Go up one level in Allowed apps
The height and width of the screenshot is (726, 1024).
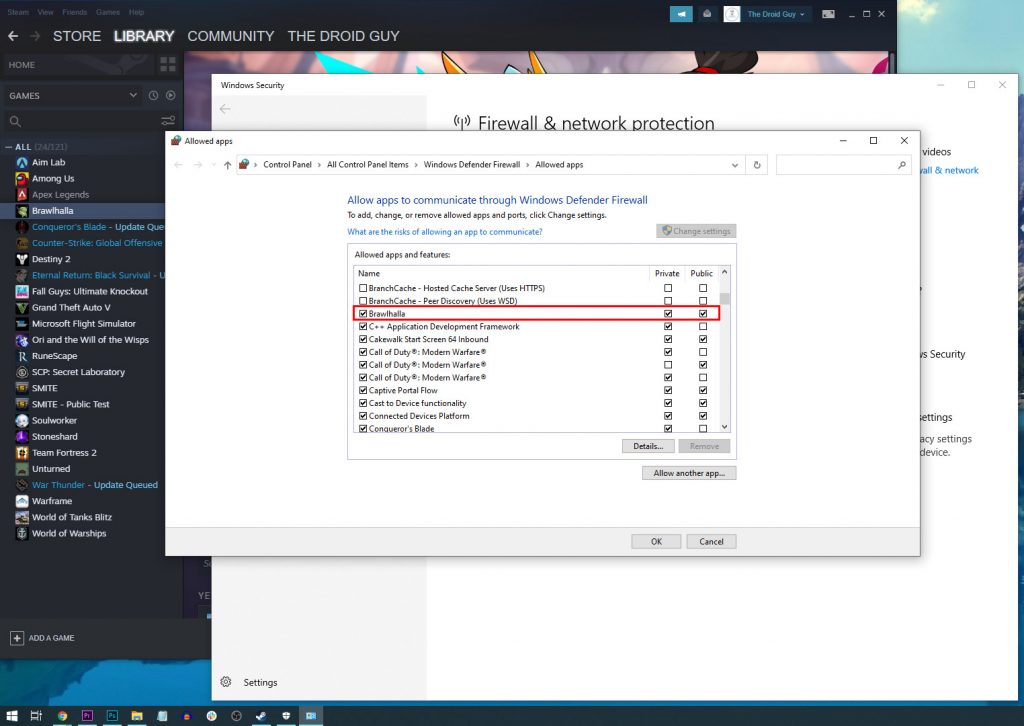pos(227,165)
